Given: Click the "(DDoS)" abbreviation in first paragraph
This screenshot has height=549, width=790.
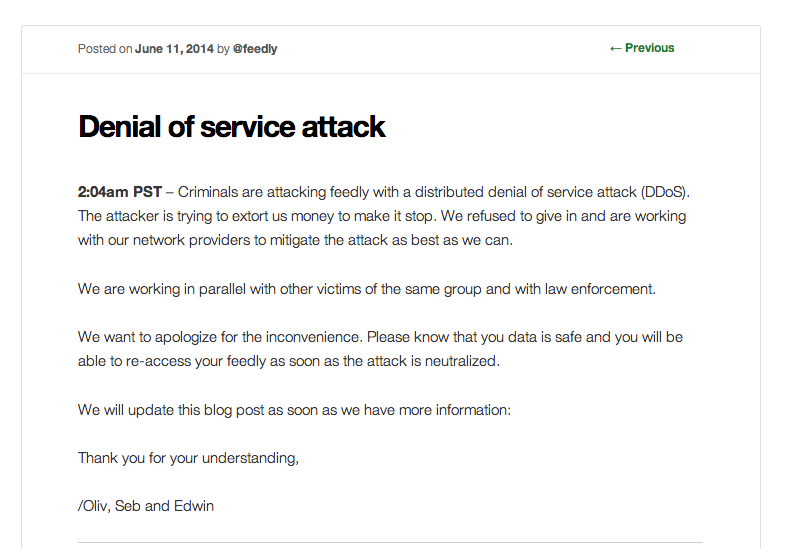Looking at the screenshot, I should tap(666, 192).
